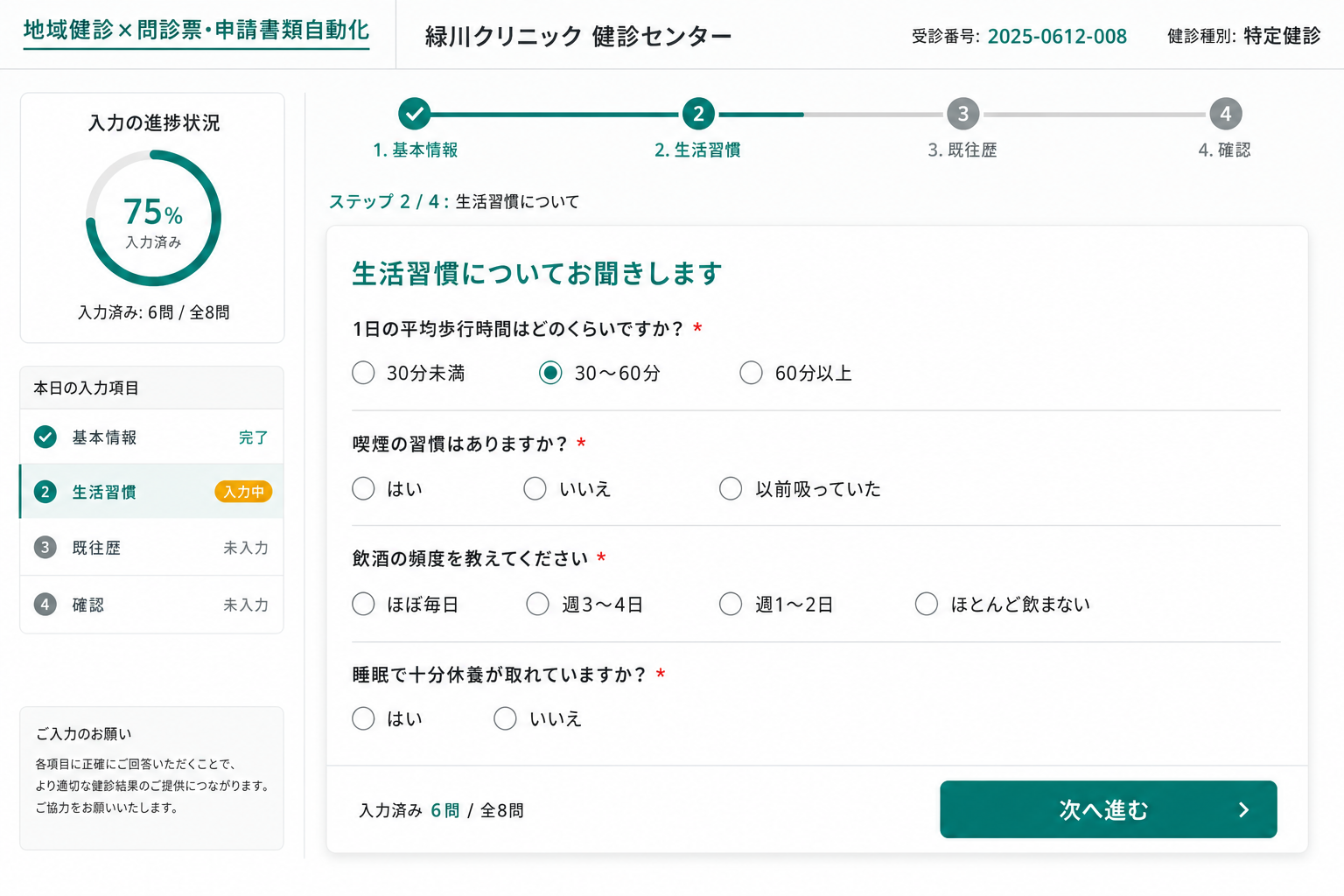Viewport: 1344px width, 896px height.
Task: Choose いいえ for smoking habit
Action: coord(535,488)
